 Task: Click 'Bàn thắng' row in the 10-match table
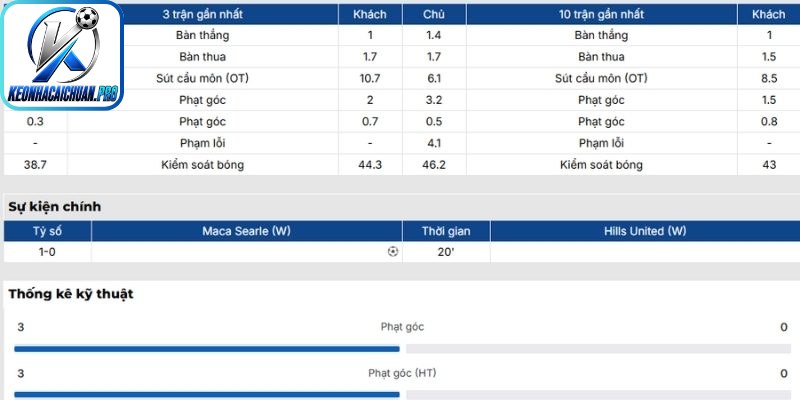pos(602,35)
